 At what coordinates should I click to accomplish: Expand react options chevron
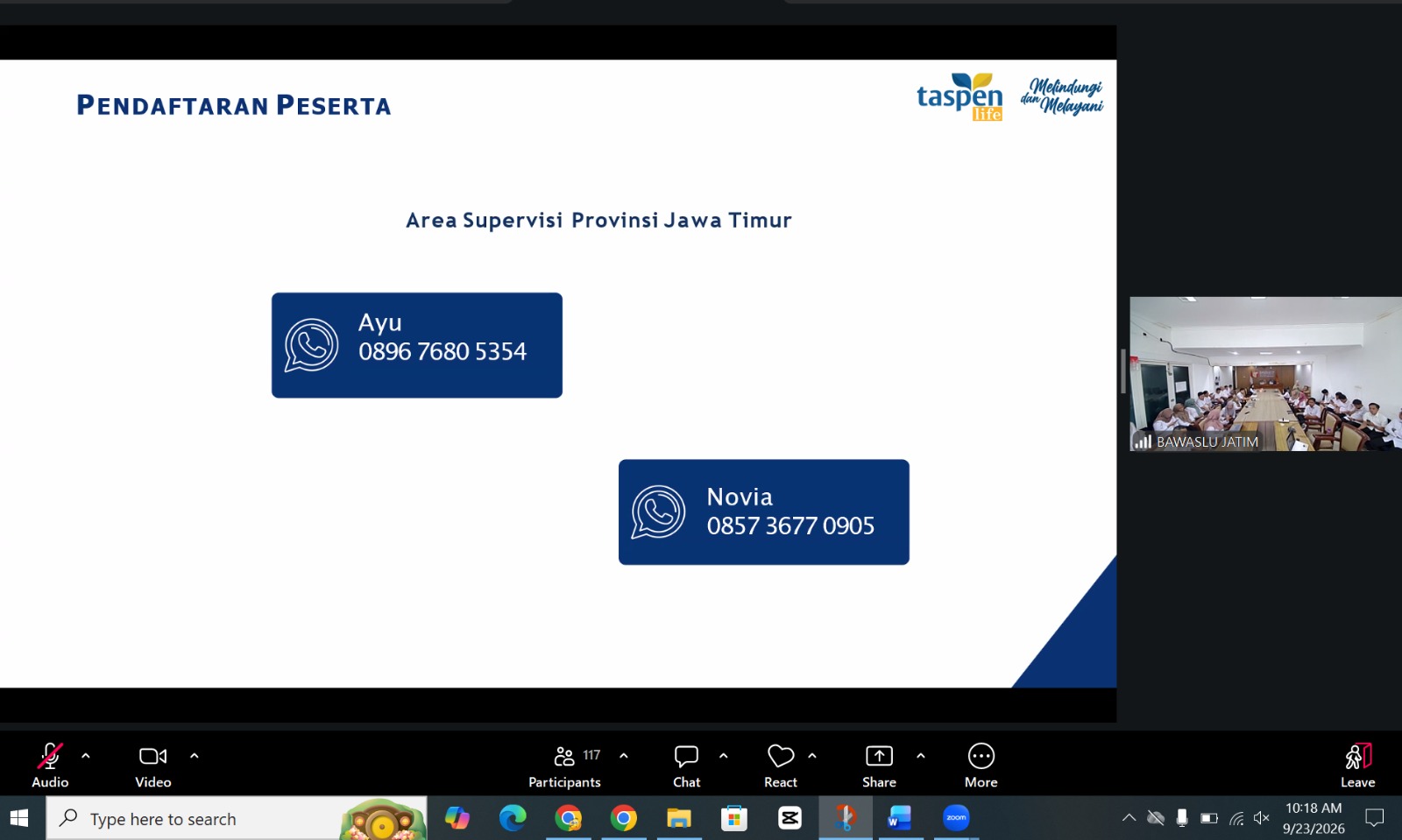[x=812, y=755]
